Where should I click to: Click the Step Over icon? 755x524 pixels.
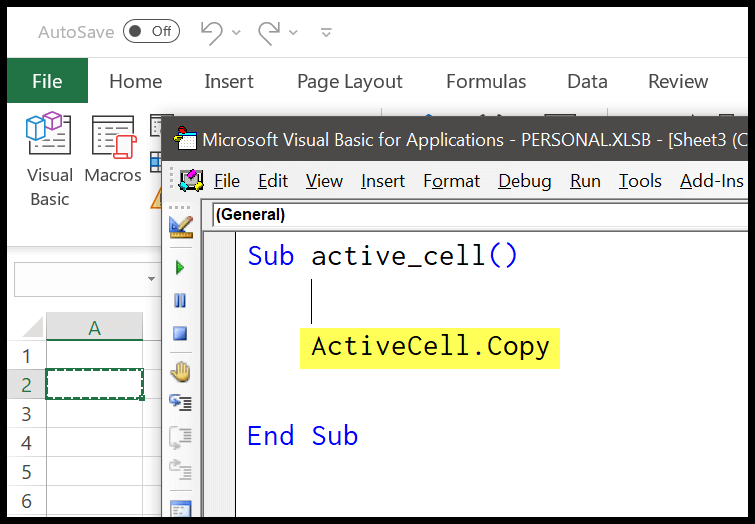click(x=181, y=438)
